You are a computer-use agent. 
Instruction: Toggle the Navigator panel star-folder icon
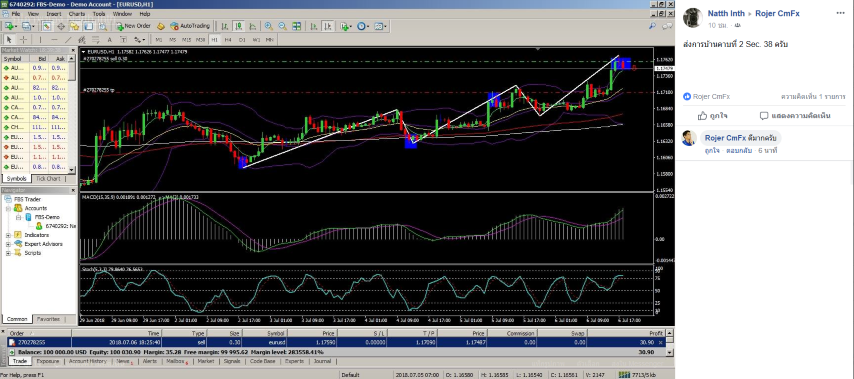tap(75, 26)
